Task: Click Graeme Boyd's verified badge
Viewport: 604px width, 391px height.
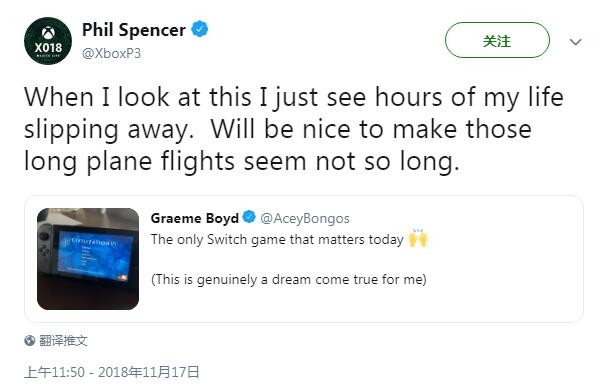Action: (249, 217)
